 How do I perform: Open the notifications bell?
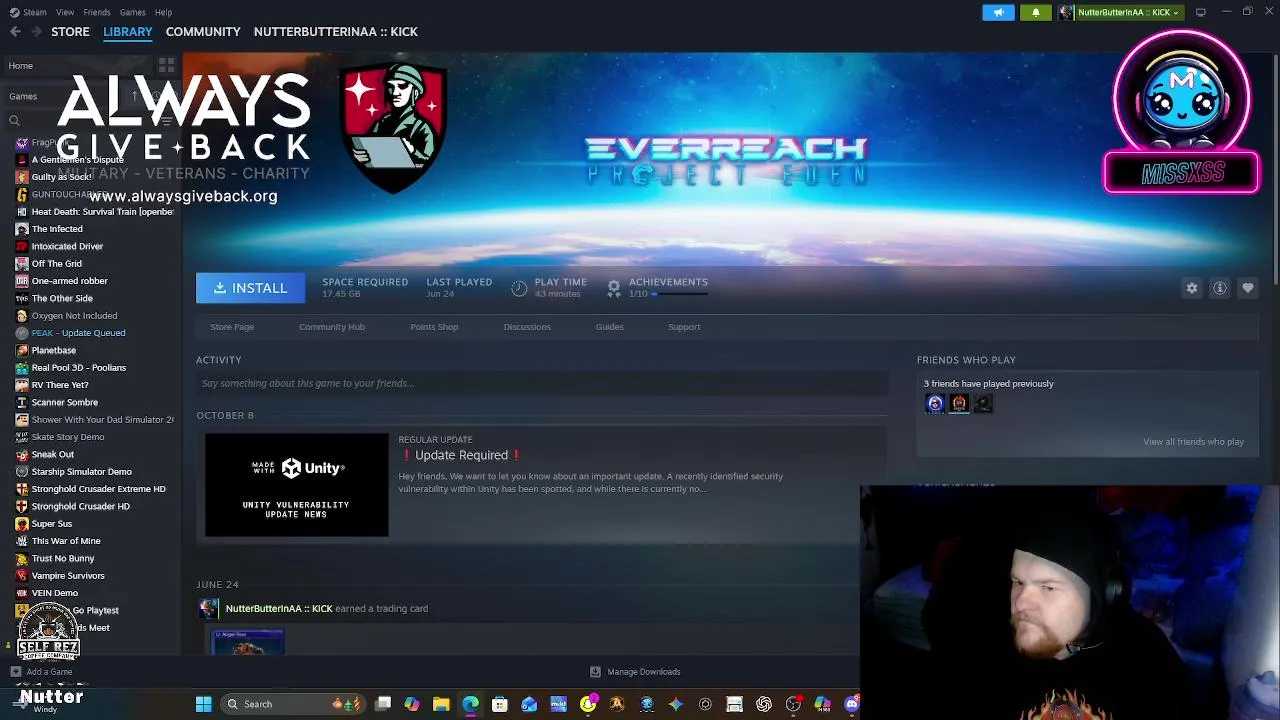1036,12
